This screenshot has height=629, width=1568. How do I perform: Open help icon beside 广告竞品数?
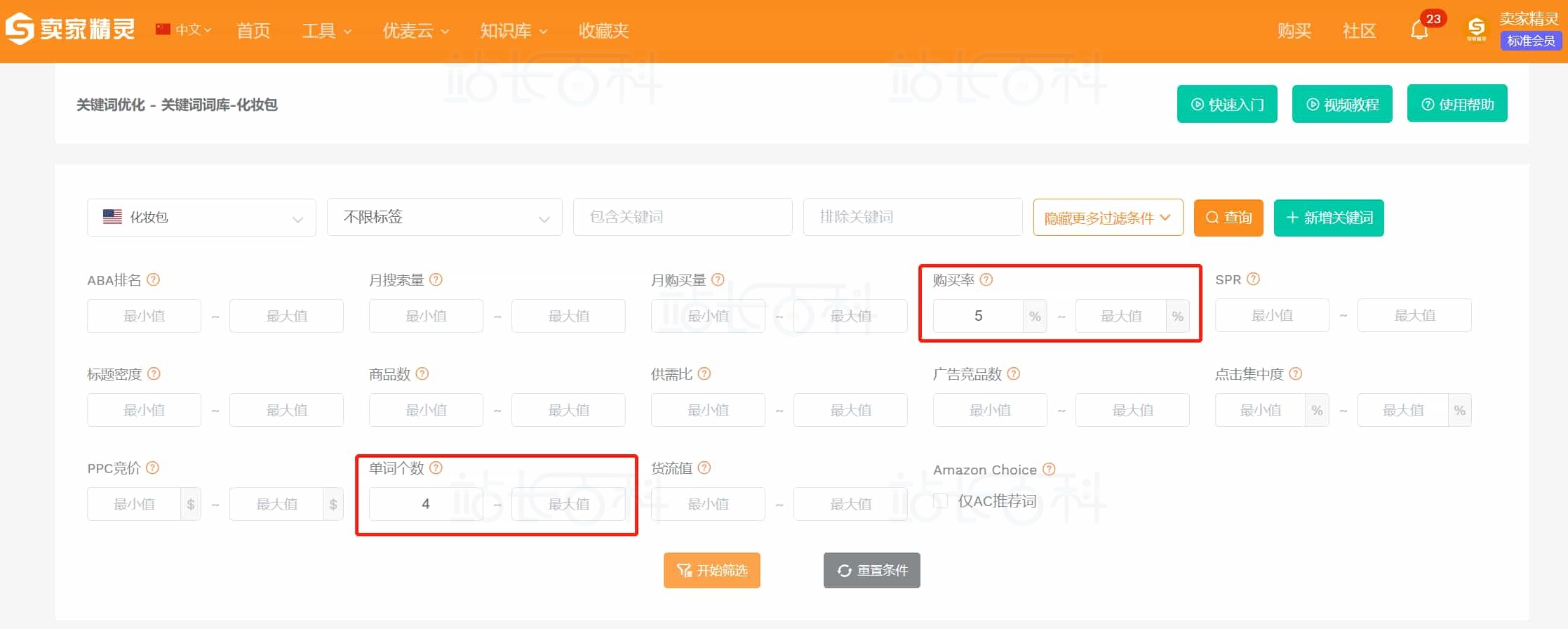tap(1013, 373)
